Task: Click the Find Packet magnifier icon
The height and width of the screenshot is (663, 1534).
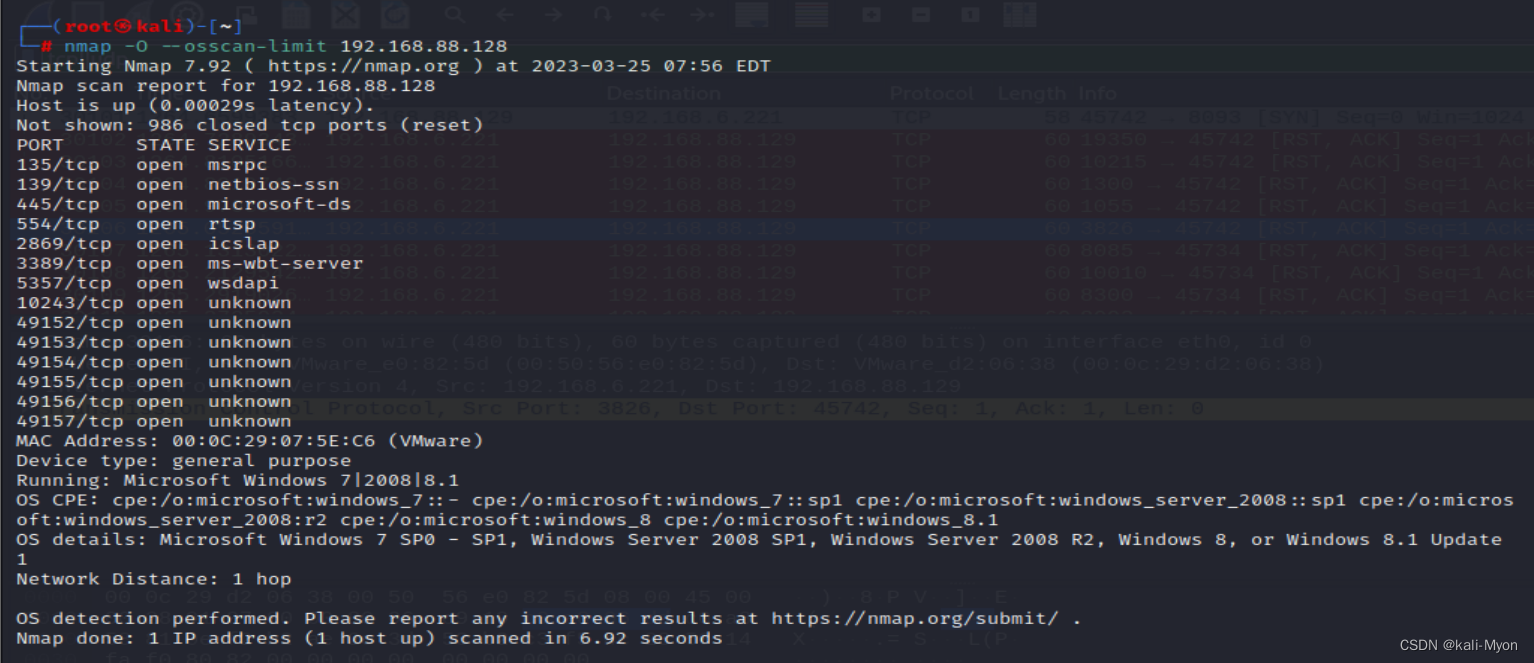Action: click(x=456, y=15)
